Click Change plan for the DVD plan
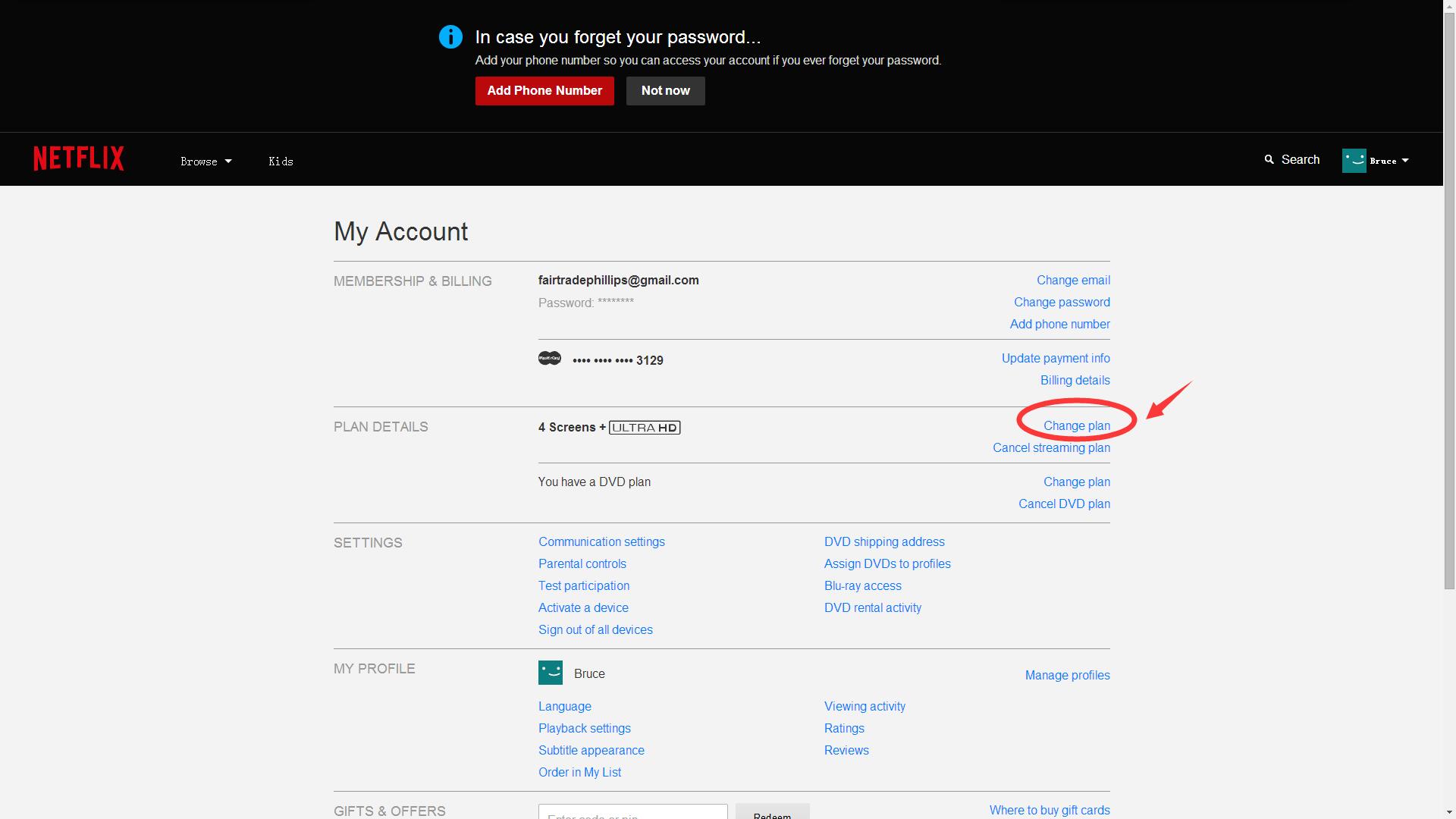The height and width of the screenshot is (819, 1456). 1076,482
